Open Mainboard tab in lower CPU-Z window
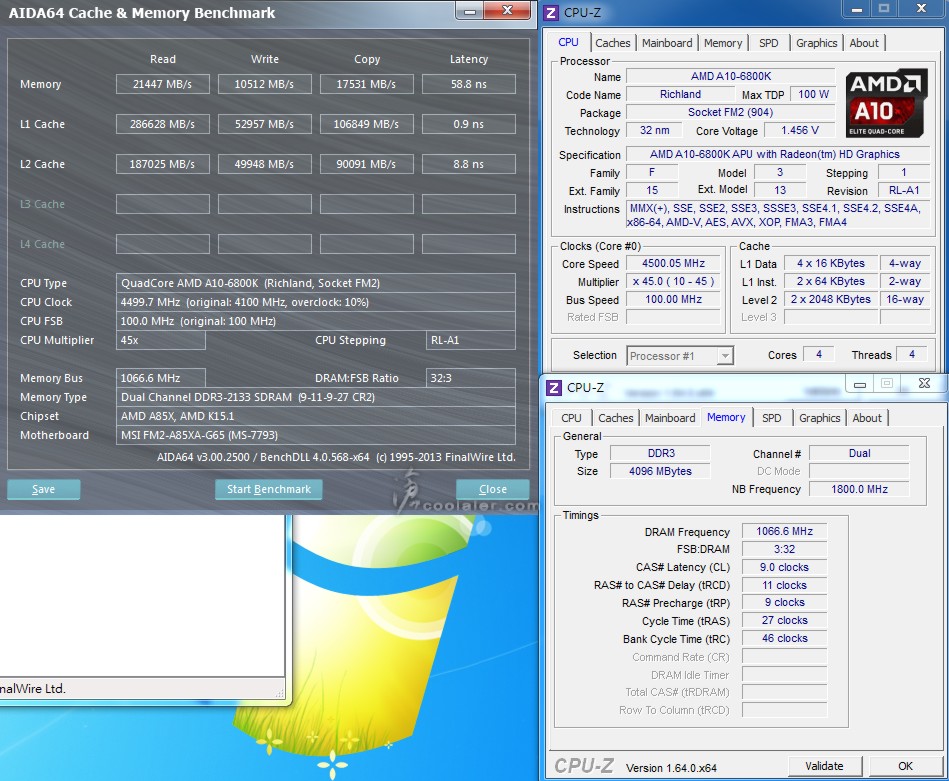 (x=670, y=418)
